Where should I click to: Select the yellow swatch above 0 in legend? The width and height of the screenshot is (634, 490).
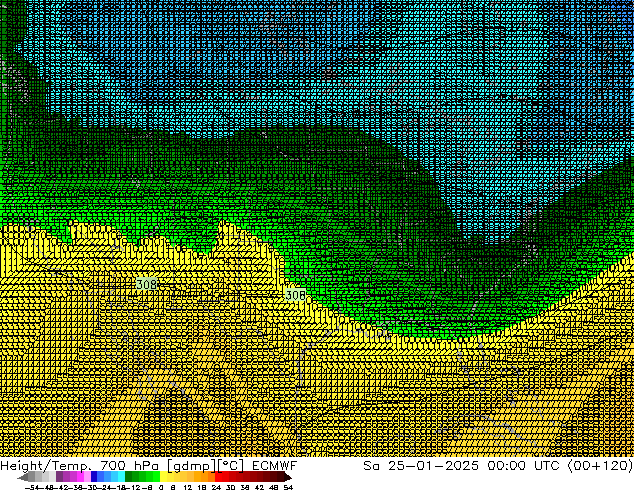[163, 476]
